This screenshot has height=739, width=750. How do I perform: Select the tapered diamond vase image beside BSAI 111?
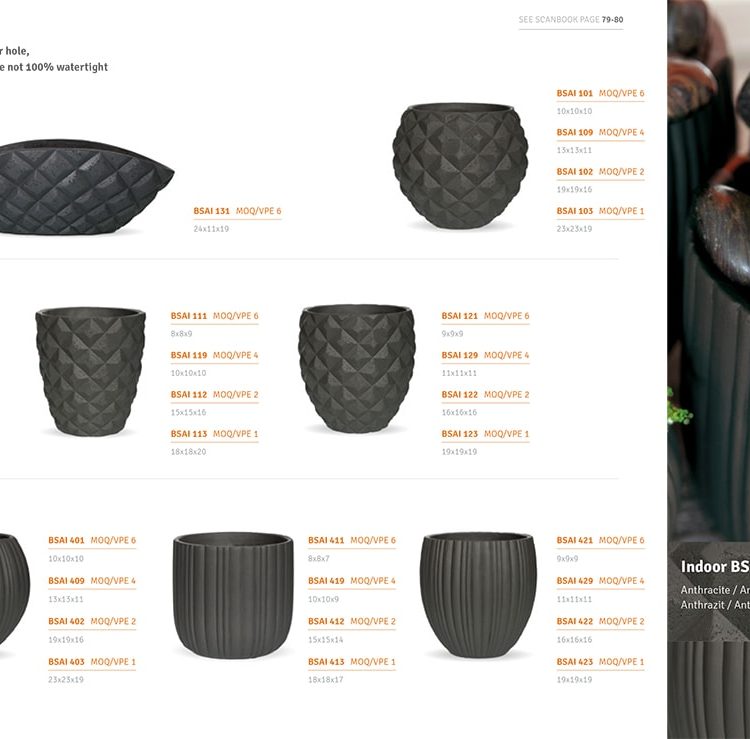(x=90, y=372)
